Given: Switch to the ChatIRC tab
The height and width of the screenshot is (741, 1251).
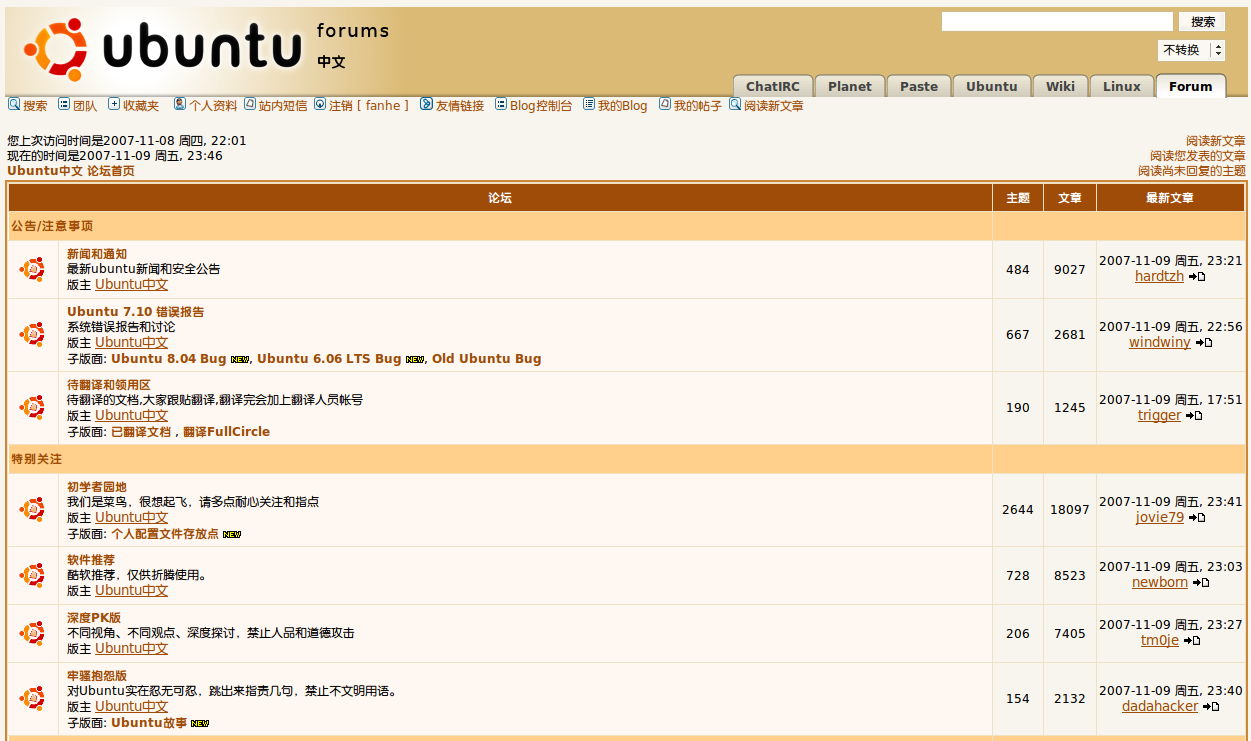Looking at the screenshot, I should [x=772, y=87].
